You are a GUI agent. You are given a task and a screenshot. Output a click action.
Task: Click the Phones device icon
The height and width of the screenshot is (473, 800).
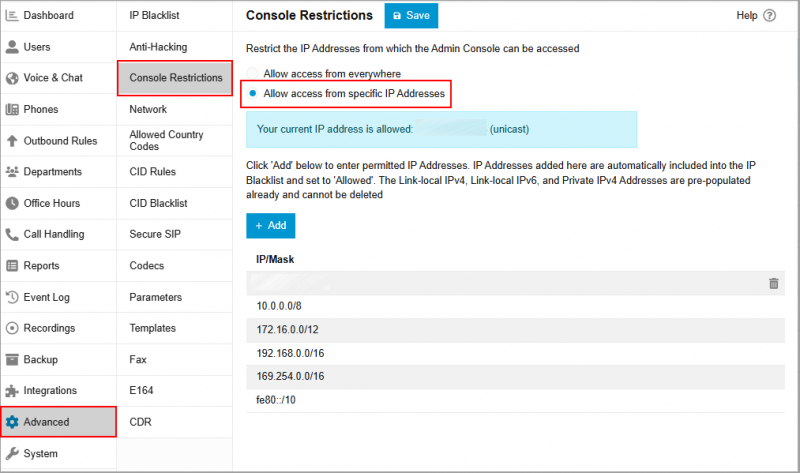12,109
